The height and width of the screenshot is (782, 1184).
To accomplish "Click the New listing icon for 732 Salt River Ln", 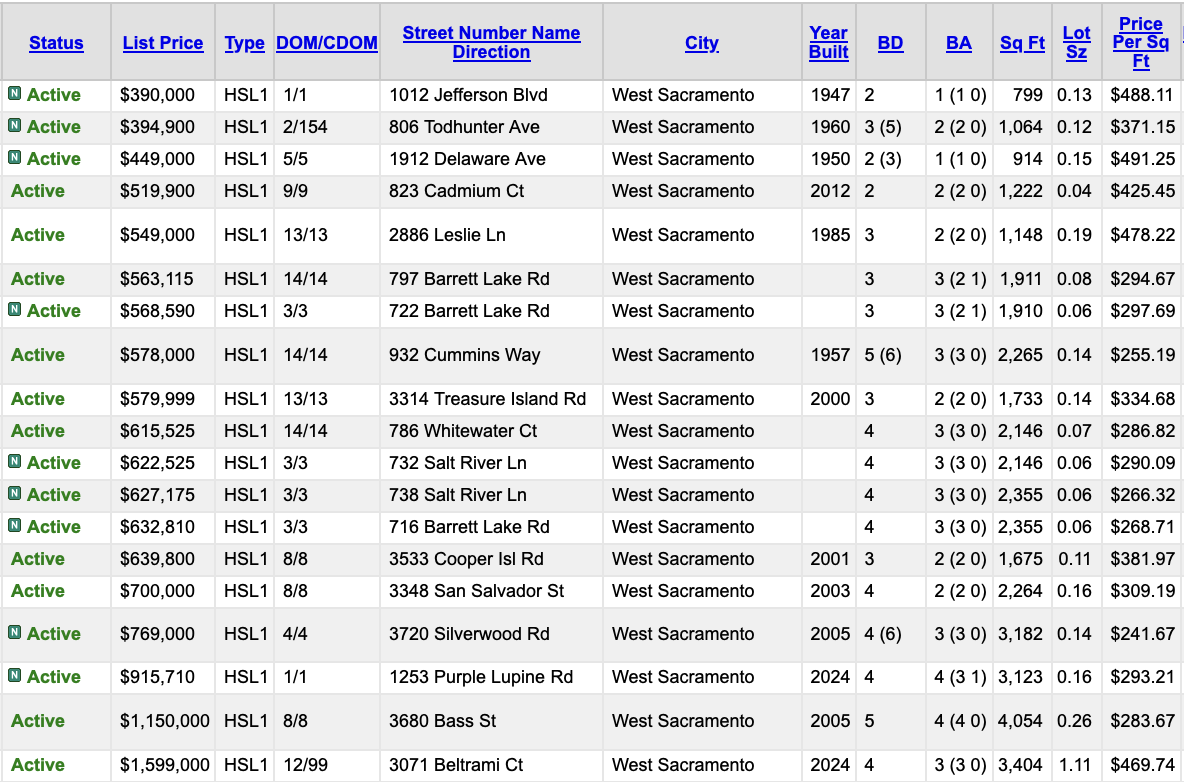I will click(x=14, y=461).
